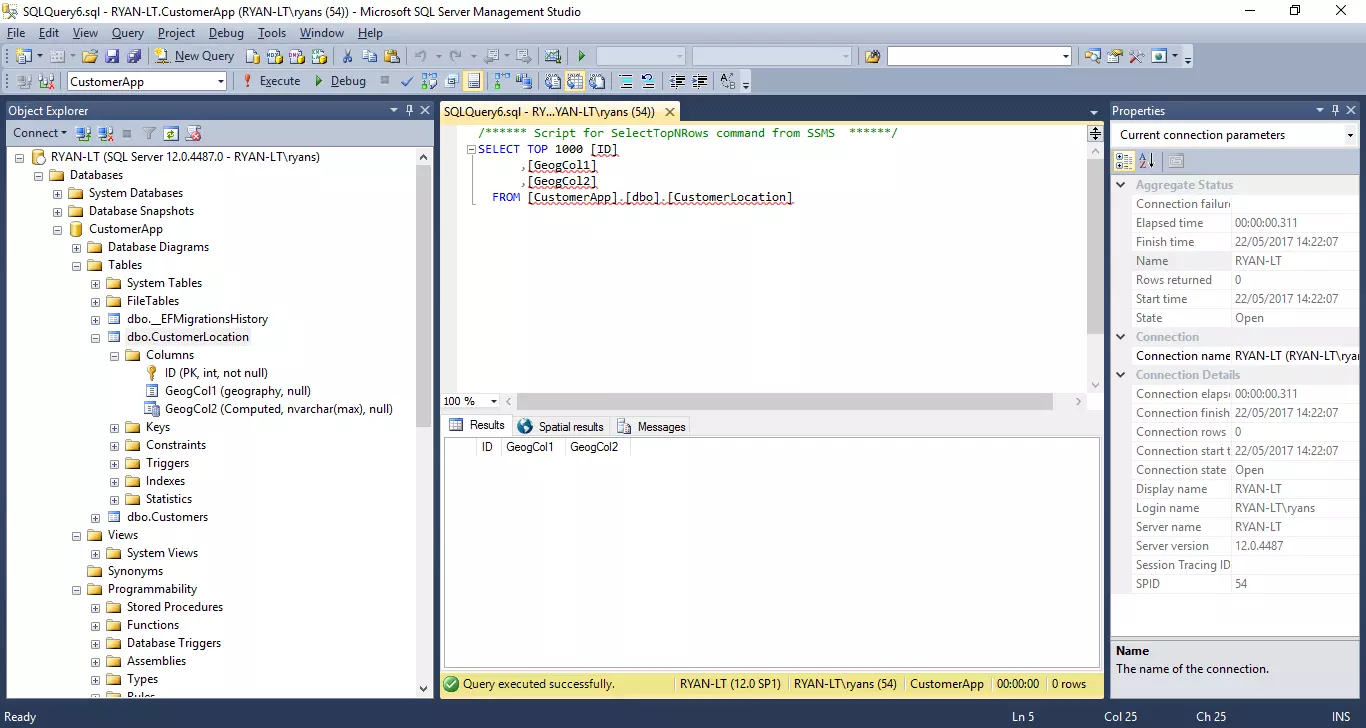This screenshot has width=1366, height=728.
Task: Click the Save floppy disk icon
Action: [x=112, y=56]
